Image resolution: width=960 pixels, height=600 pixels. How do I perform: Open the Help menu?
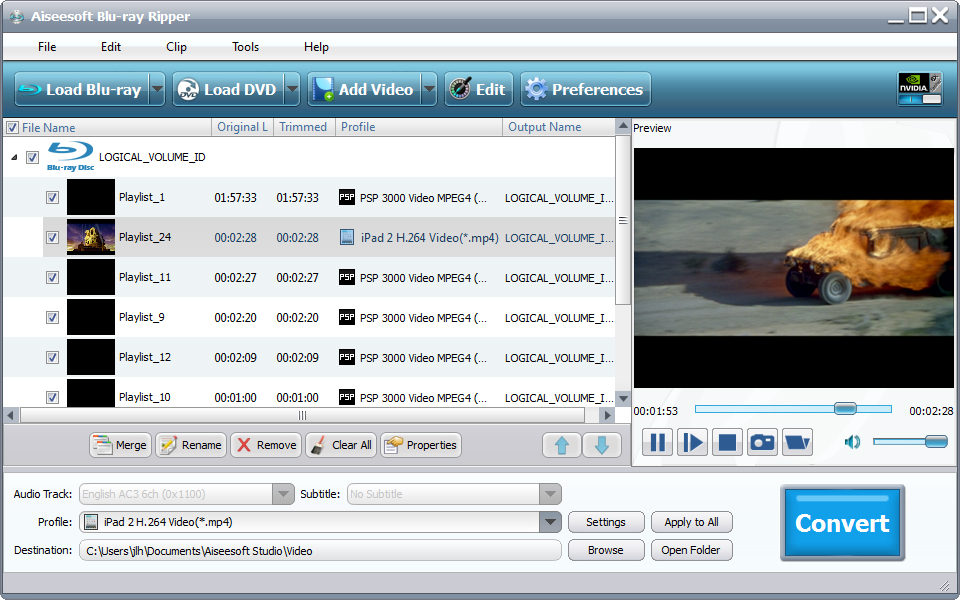317,47
